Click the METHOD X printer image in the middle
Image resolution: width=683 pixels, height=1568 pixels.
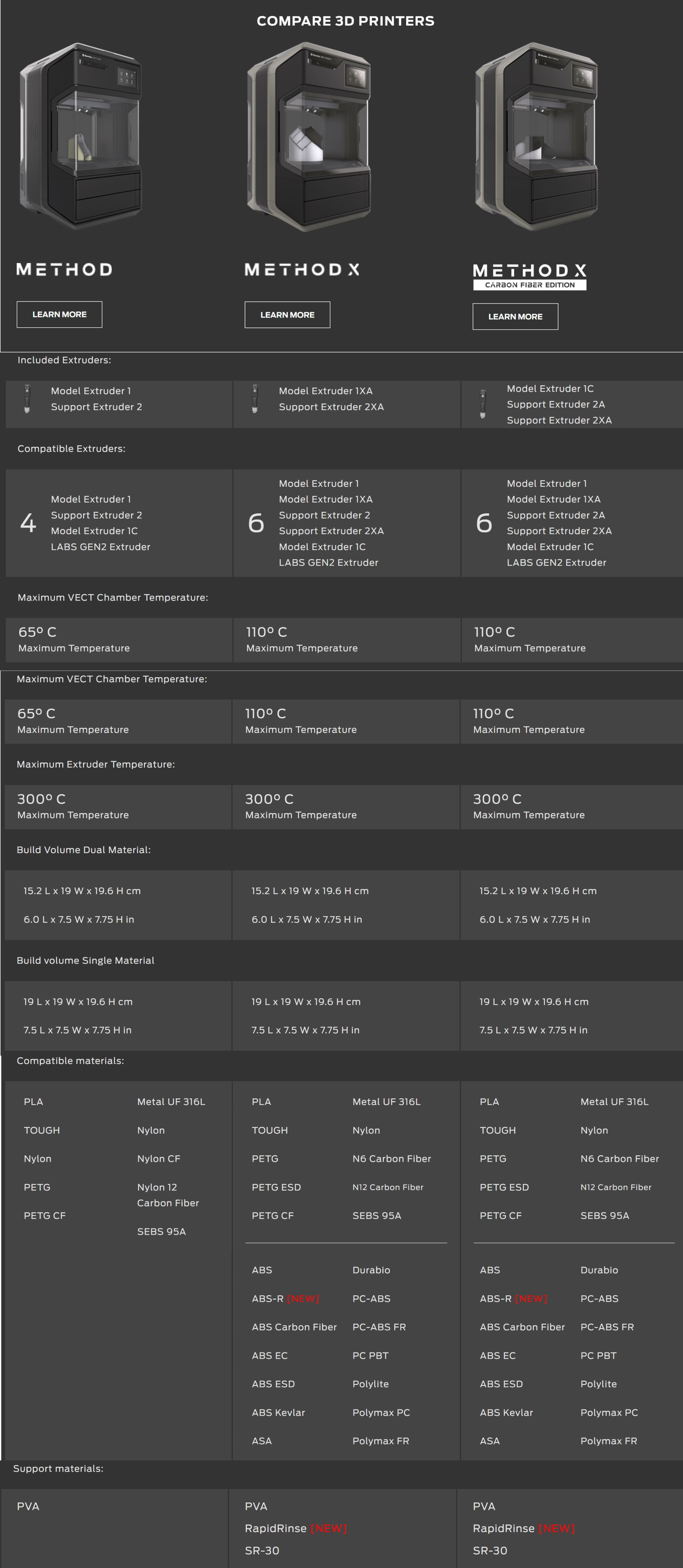(309, 136)
